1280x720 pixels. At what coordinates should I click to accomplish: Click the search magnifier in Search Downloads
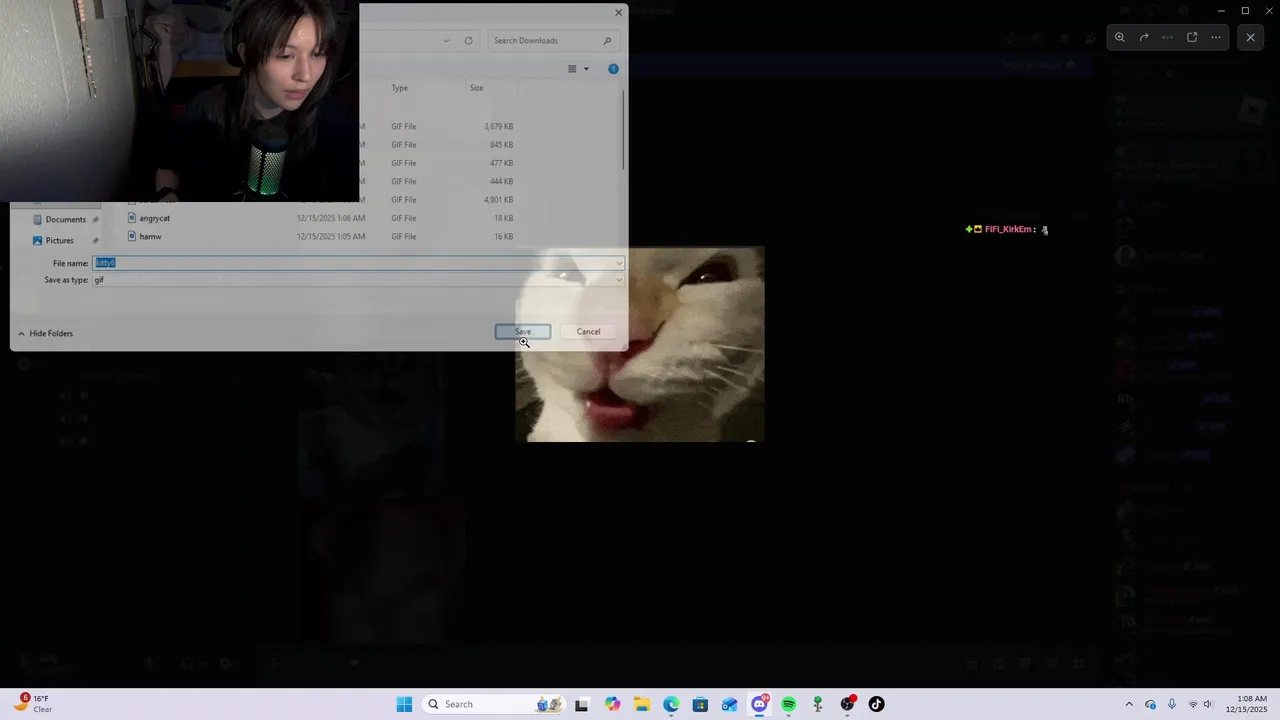click(x=607, y=41)
